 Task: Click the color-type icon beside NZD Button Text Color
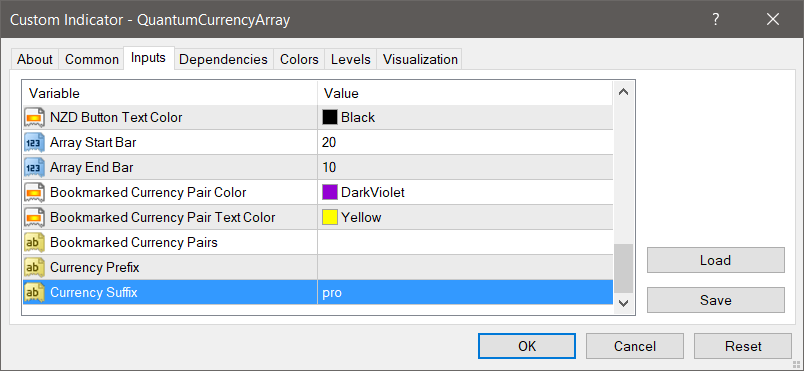tap(34, 117)
